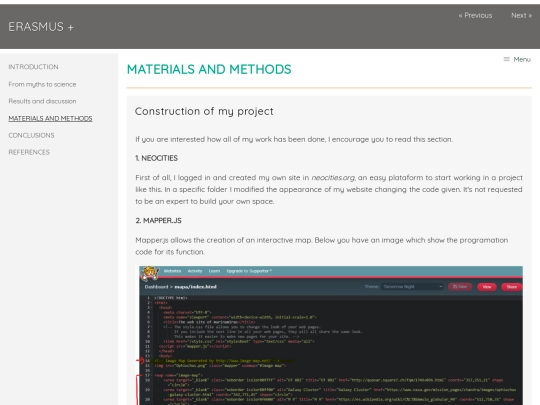540x405 pixels.
Task: Open the INTRODUCTION section in sidebar
Action: coord(33,67)
